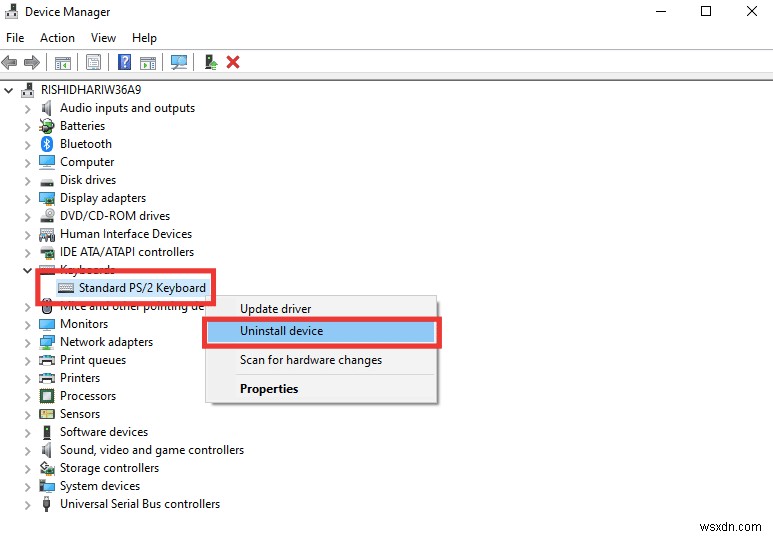
Task: Click the Scan for hardware changes monitor icon
Action: pyautogui.click(x=178, y=62)
